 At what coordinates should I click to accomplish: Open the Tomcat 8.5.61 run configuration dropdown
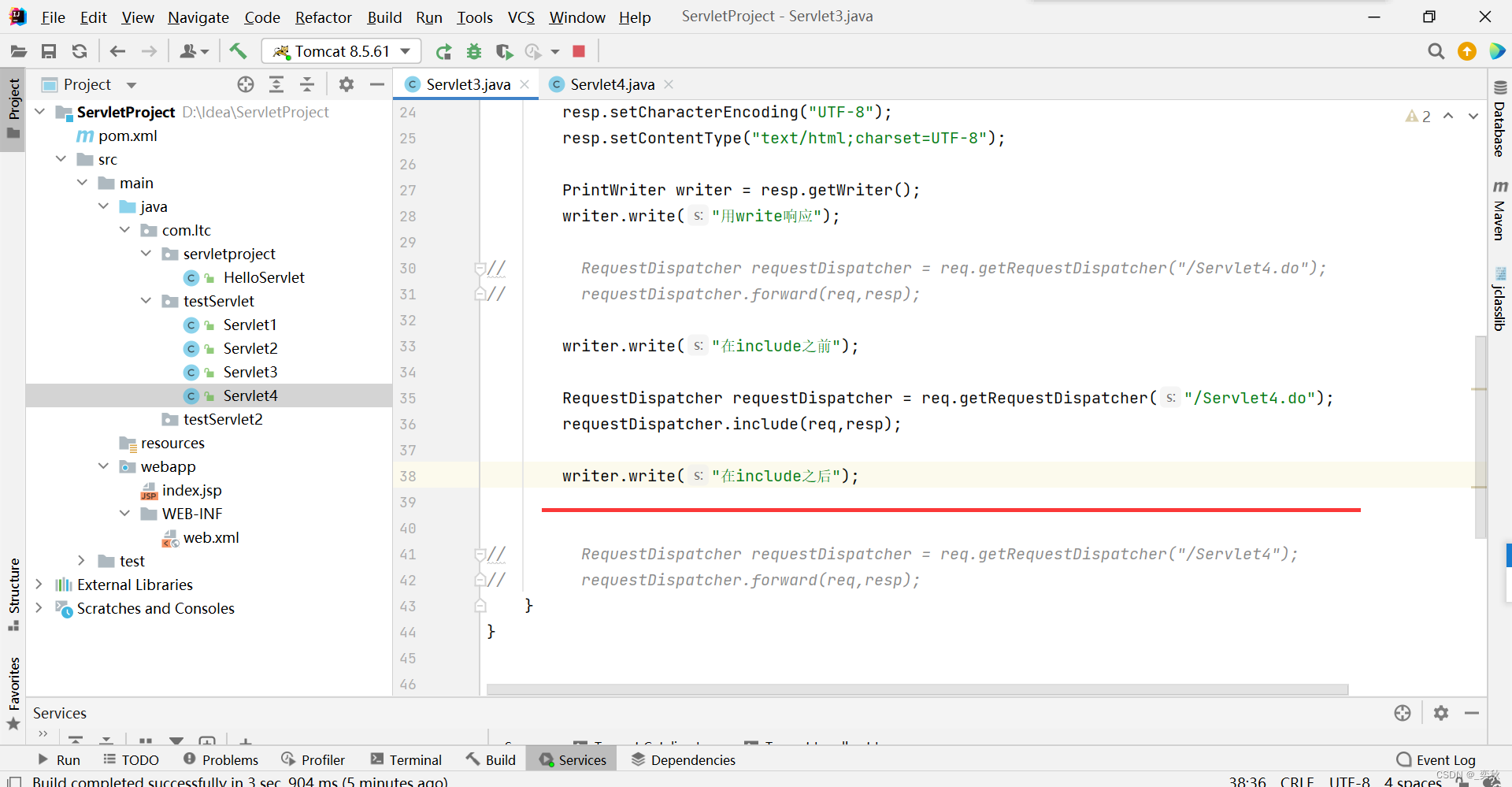pyautogui.click(x=341, y=51)
